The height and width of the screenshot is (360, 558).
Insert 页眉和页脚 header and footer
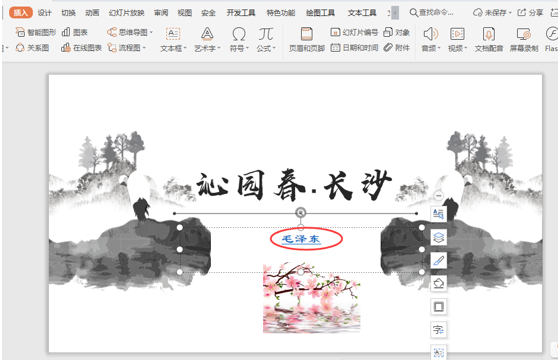click(306, 39)
